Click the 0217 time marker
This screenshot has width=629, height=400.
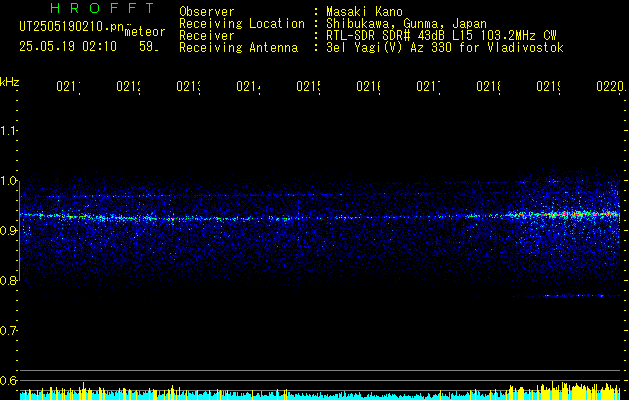pyautogui.click(x=428, y=87)
